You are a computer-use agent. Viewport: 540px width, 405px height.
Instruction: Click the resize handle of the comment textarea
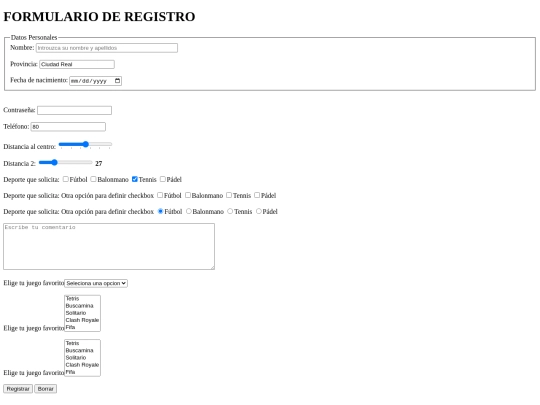[x=212, y=267]
